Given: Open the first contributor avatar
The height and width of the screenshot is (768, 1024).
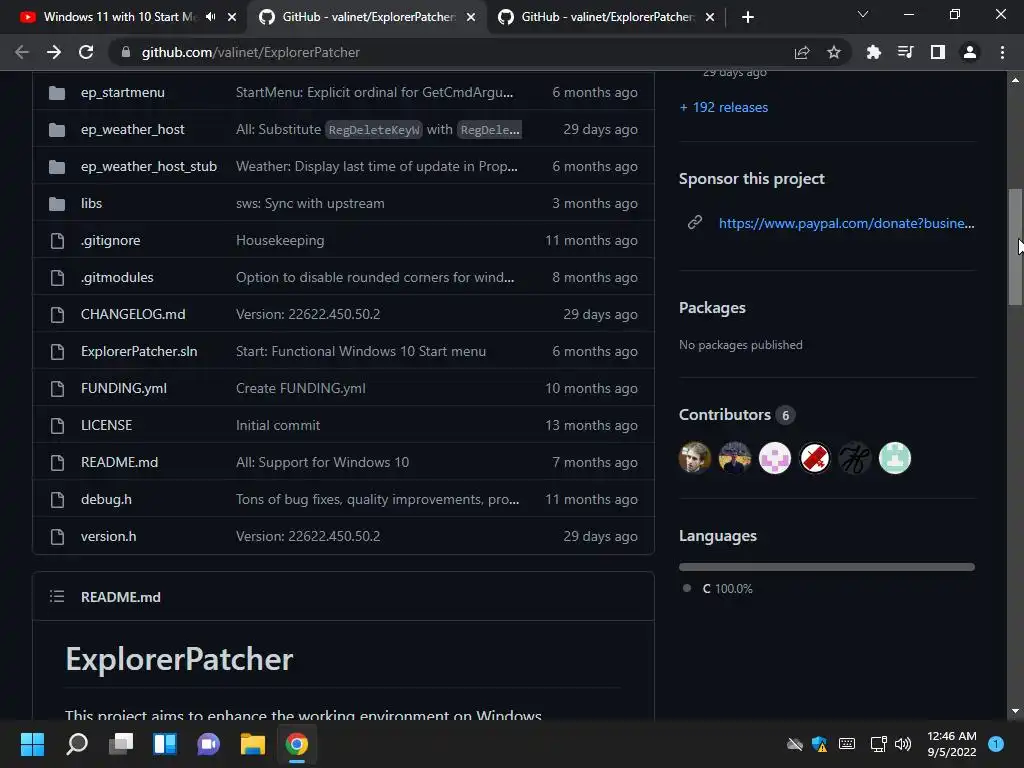Looking at the screenshot, I should [x=694, y=458].
